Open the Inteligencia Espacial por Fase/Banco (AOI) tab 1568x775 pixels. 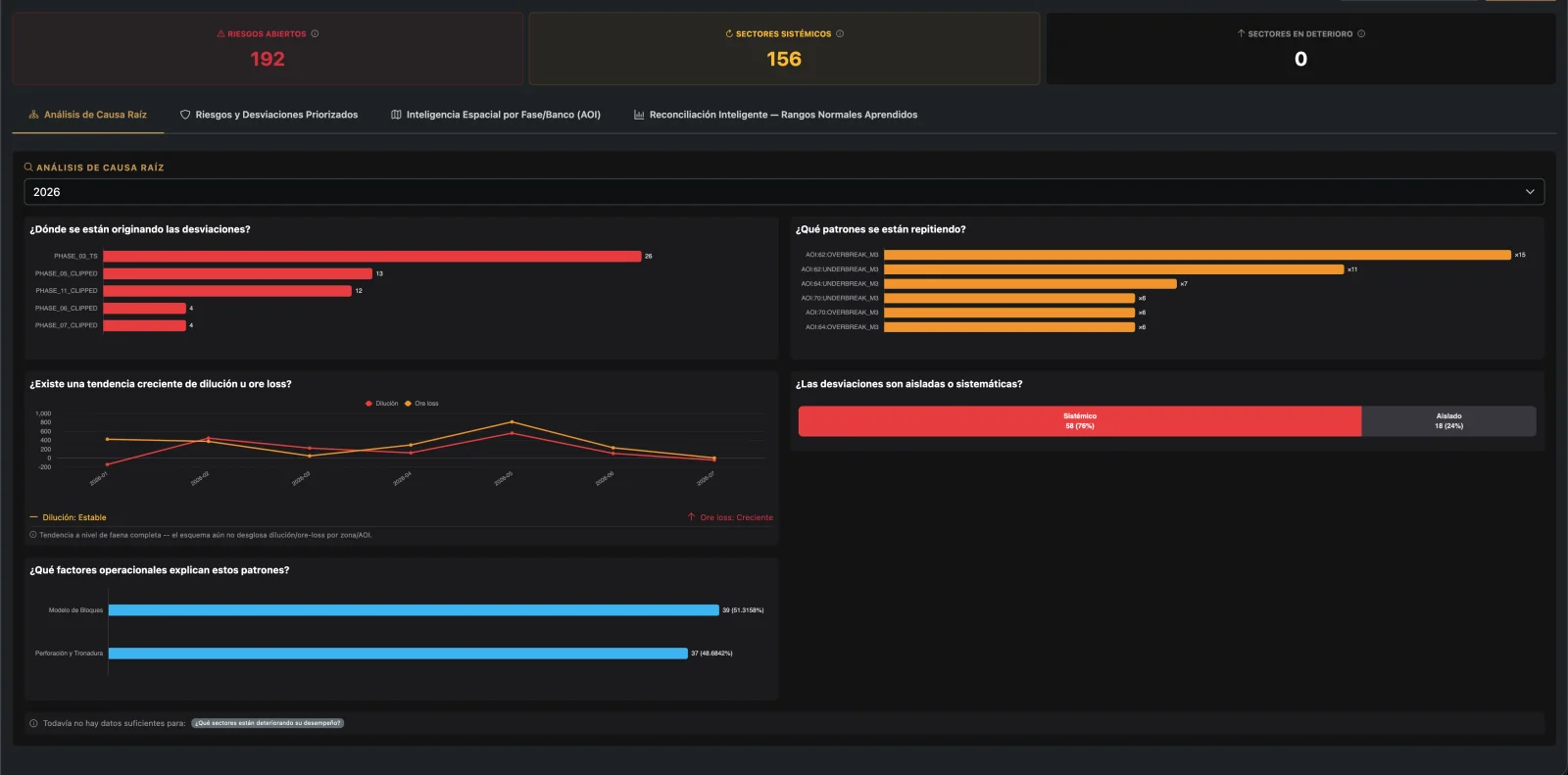pyautogui.click(x=496, y=115)
